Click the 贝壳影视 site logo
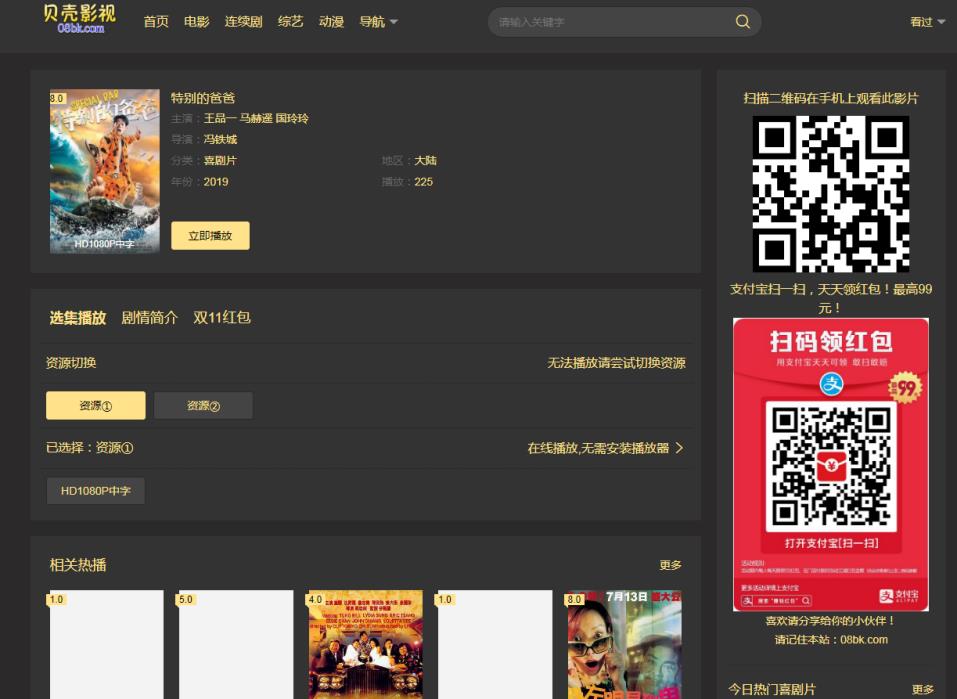Image resolution: width=957 pixels, height=699 pixels. (80, 19)
